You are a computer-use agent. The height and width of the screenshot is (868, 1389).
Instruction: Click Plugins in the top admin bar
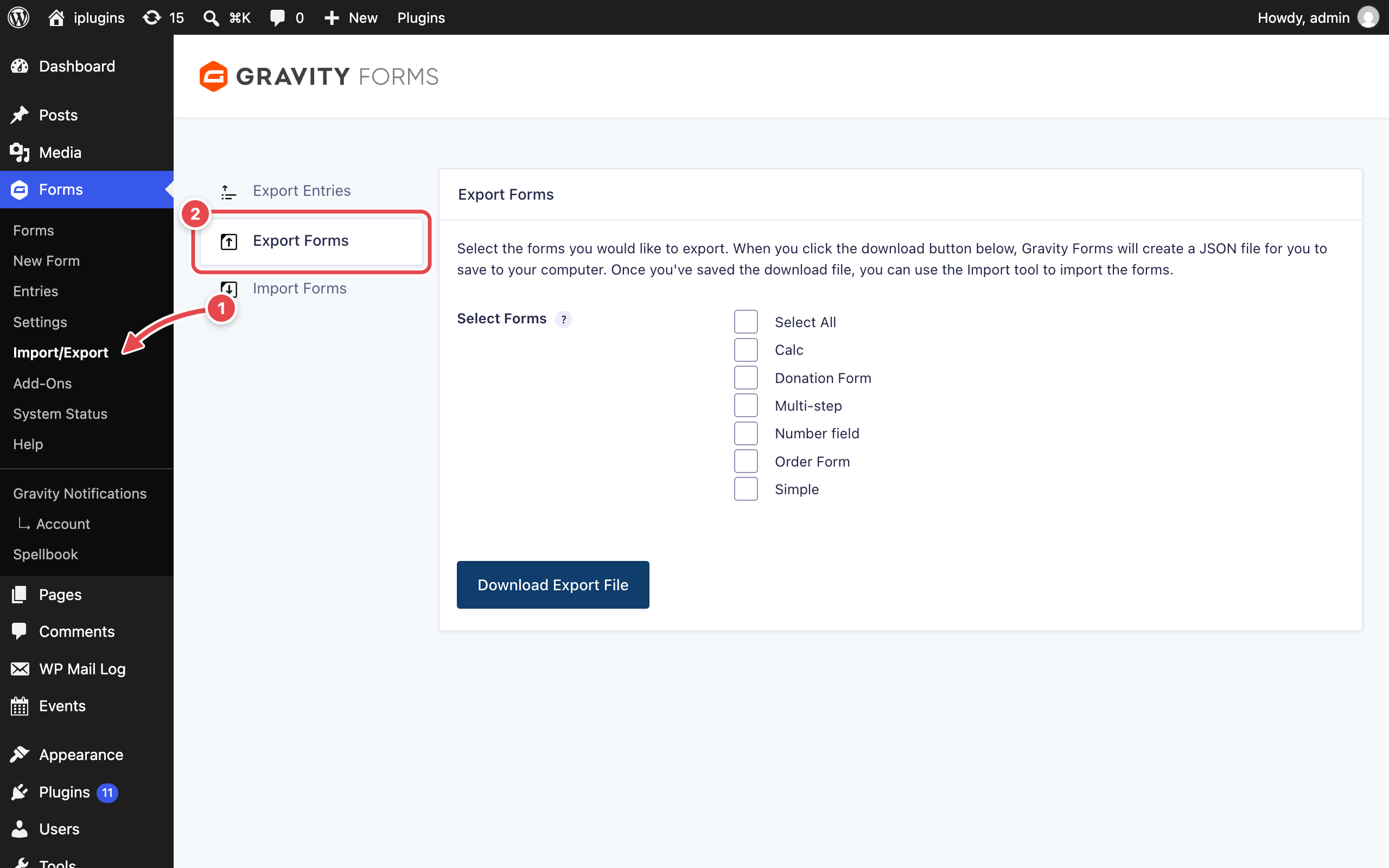tap(421, 18)
